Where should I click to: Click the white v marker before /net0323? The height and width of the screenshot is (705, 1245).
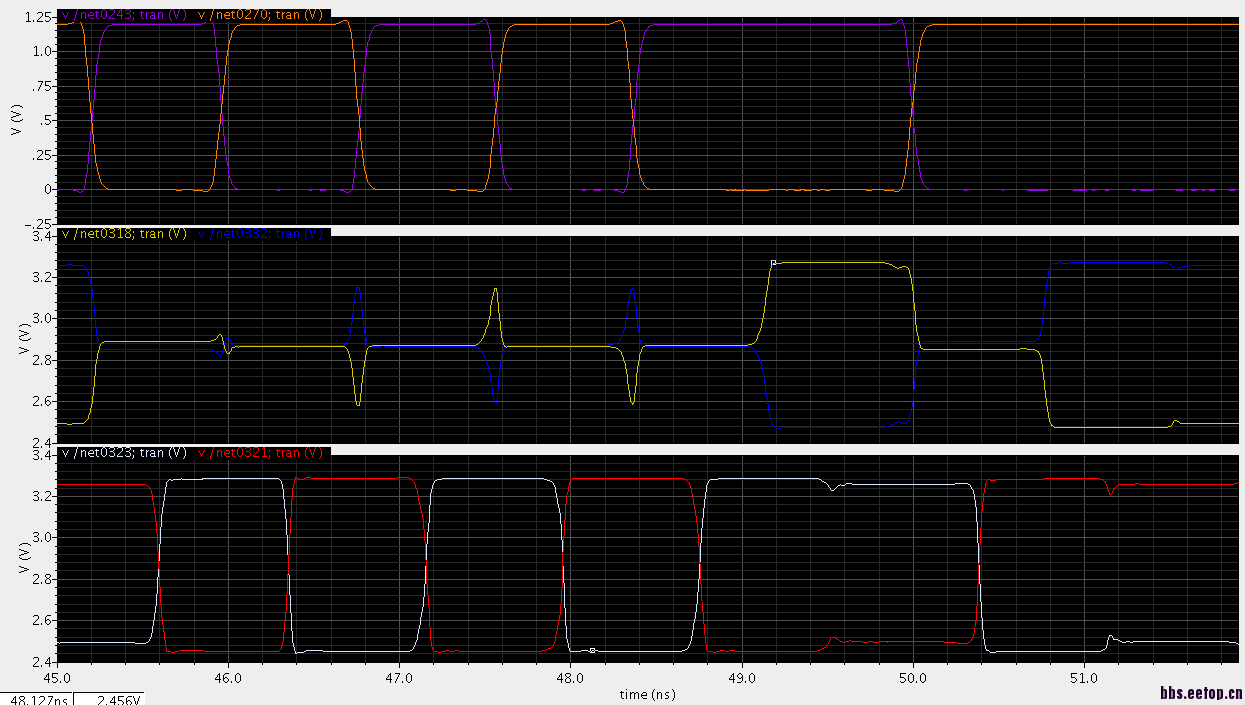pyautogui.click(x=65, y=452)
